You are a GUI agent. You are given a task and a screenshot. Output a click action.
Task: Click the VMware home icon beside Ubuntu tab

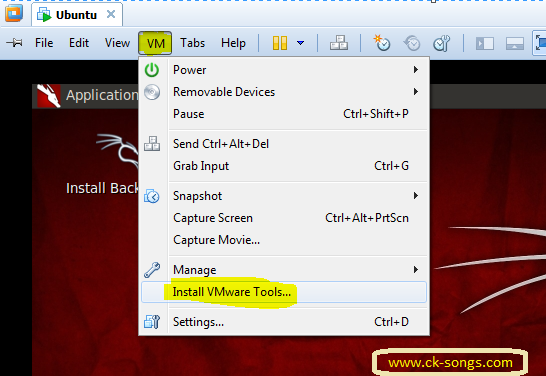pyautogui.click(x=14, y=13)
